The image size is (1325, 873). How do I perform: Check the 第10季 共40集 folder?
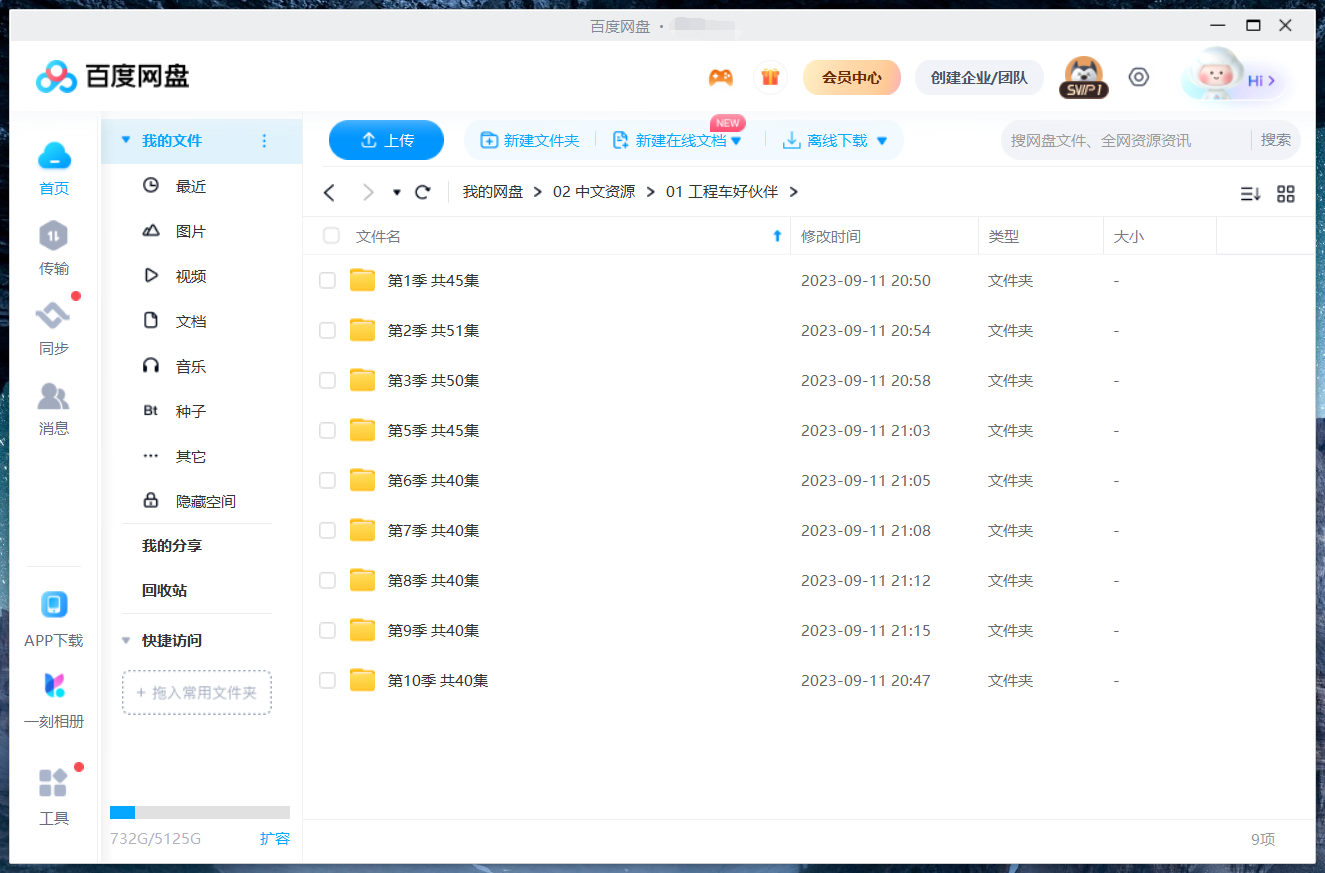327,680
